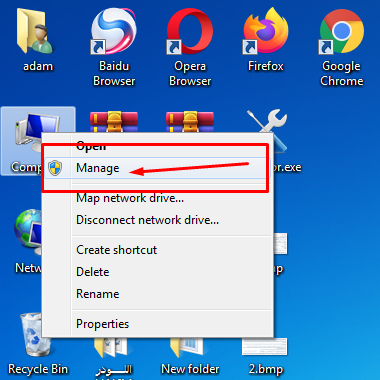Select first WinRAR archive icon beside Computer
Image resolution: width=380 pixels, height=380 pixels.
coord(114,122)
